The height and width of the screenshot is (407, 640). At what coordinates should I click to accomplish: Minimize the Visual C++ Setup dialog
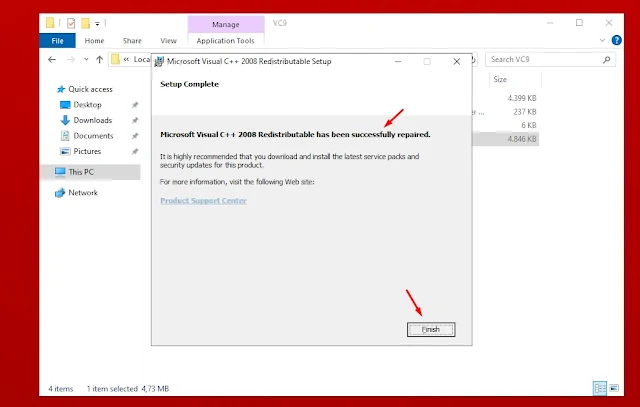coord(398,61)
